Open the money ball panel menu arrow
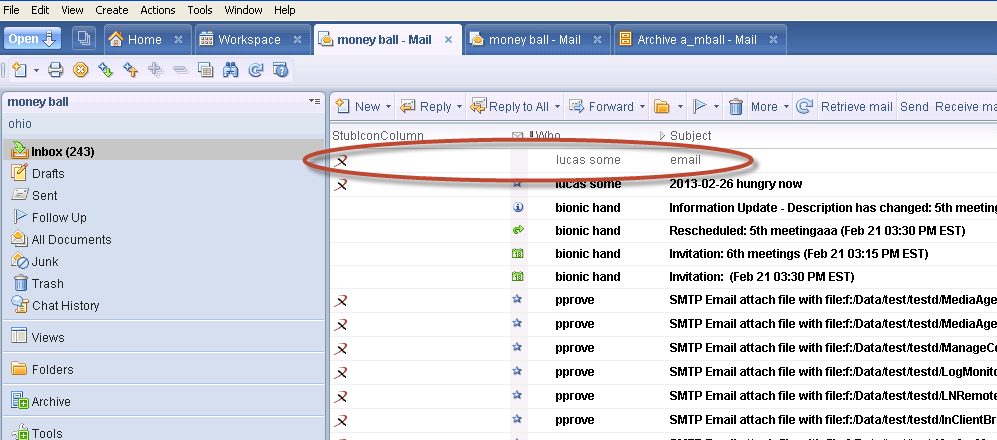 [x=314, y=101]
